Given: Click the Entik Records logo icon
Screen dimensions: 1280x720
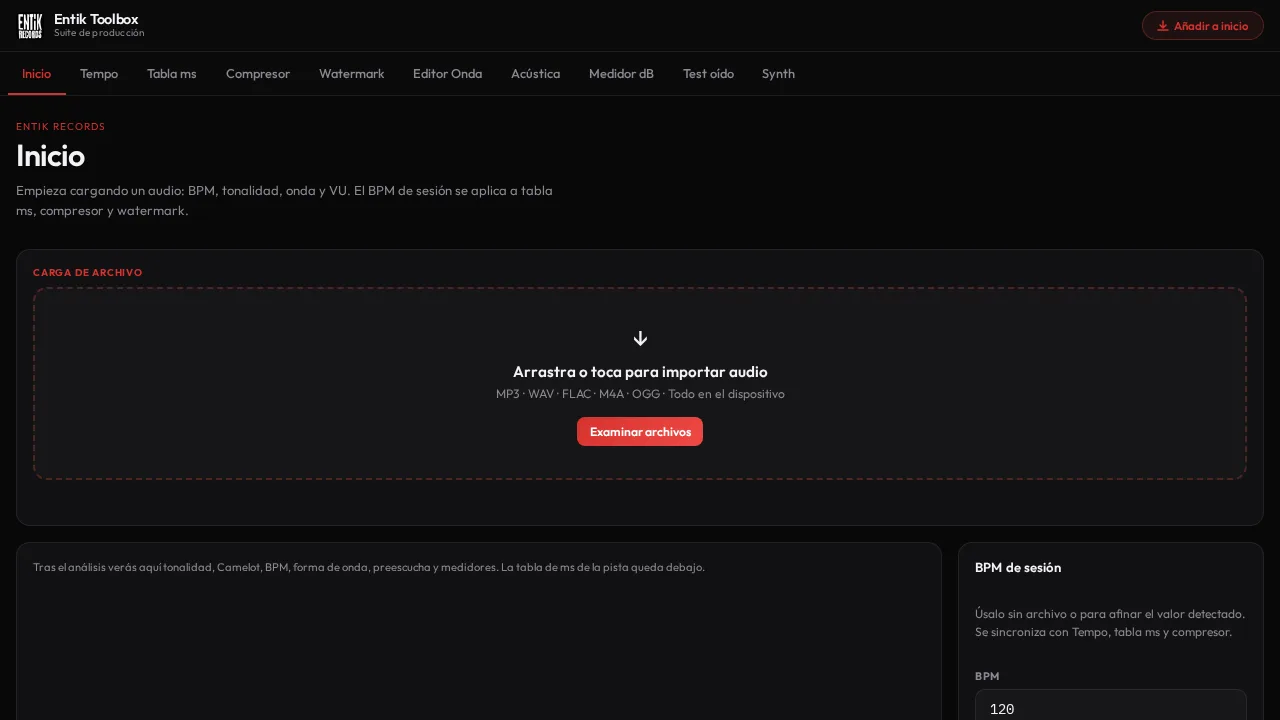Looking at the screenshot, I should click(30, 26).
